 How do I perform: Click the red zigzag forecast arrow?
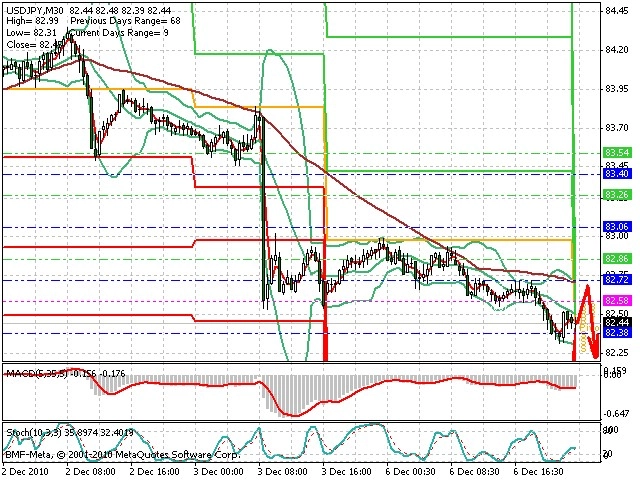click(x=587, y=320)
